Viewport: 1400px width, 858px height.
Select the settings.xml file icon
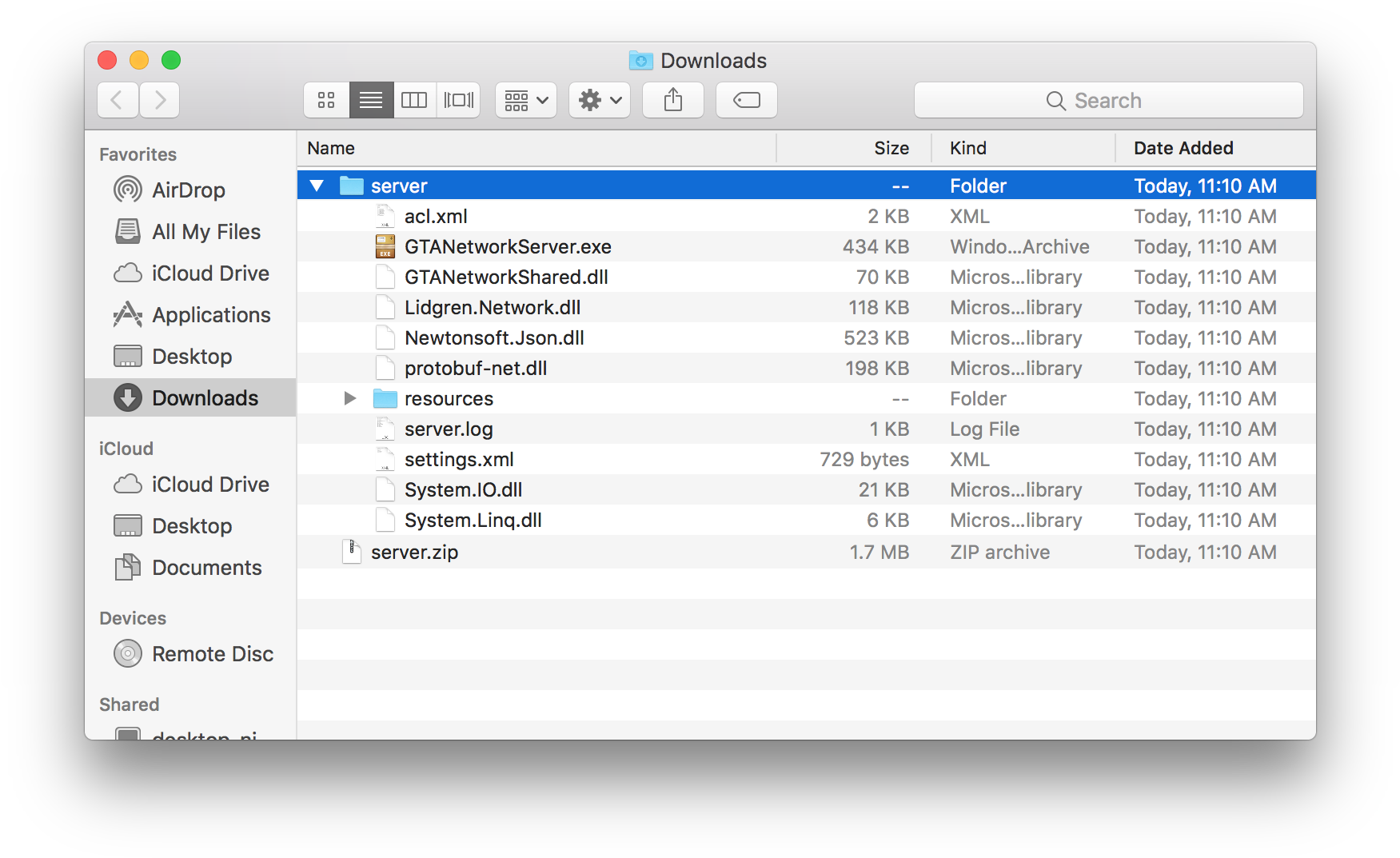(x=385, y=459)
